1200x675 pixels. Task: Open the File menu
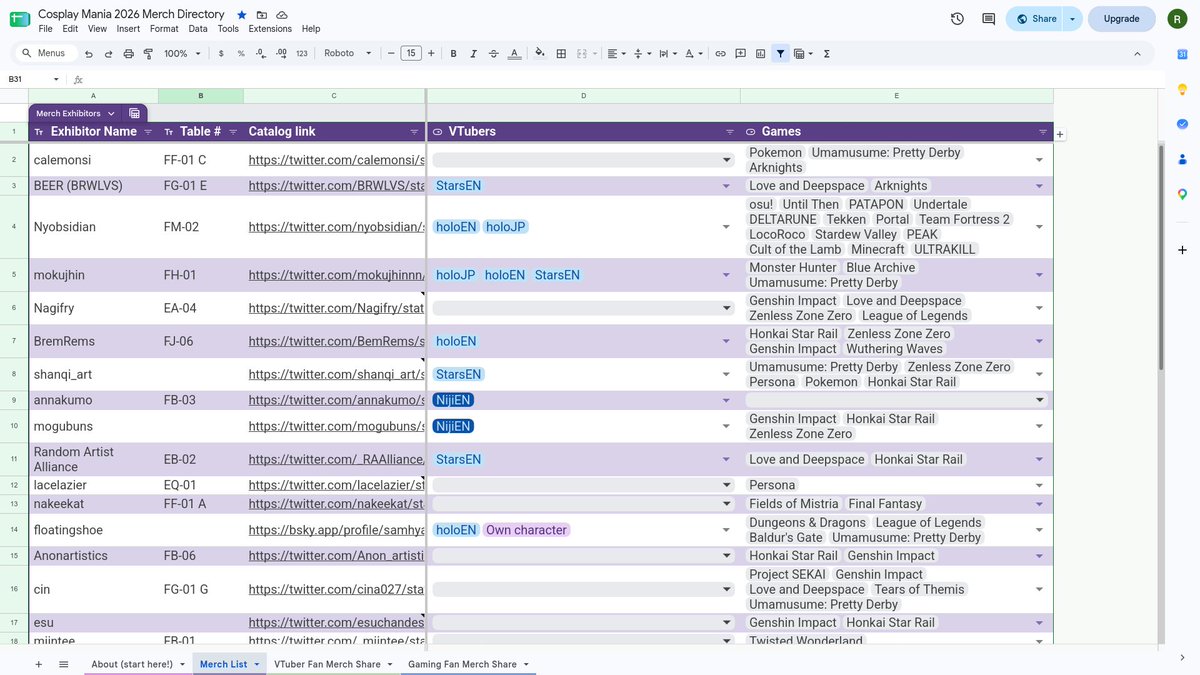(x=45, y=29)
